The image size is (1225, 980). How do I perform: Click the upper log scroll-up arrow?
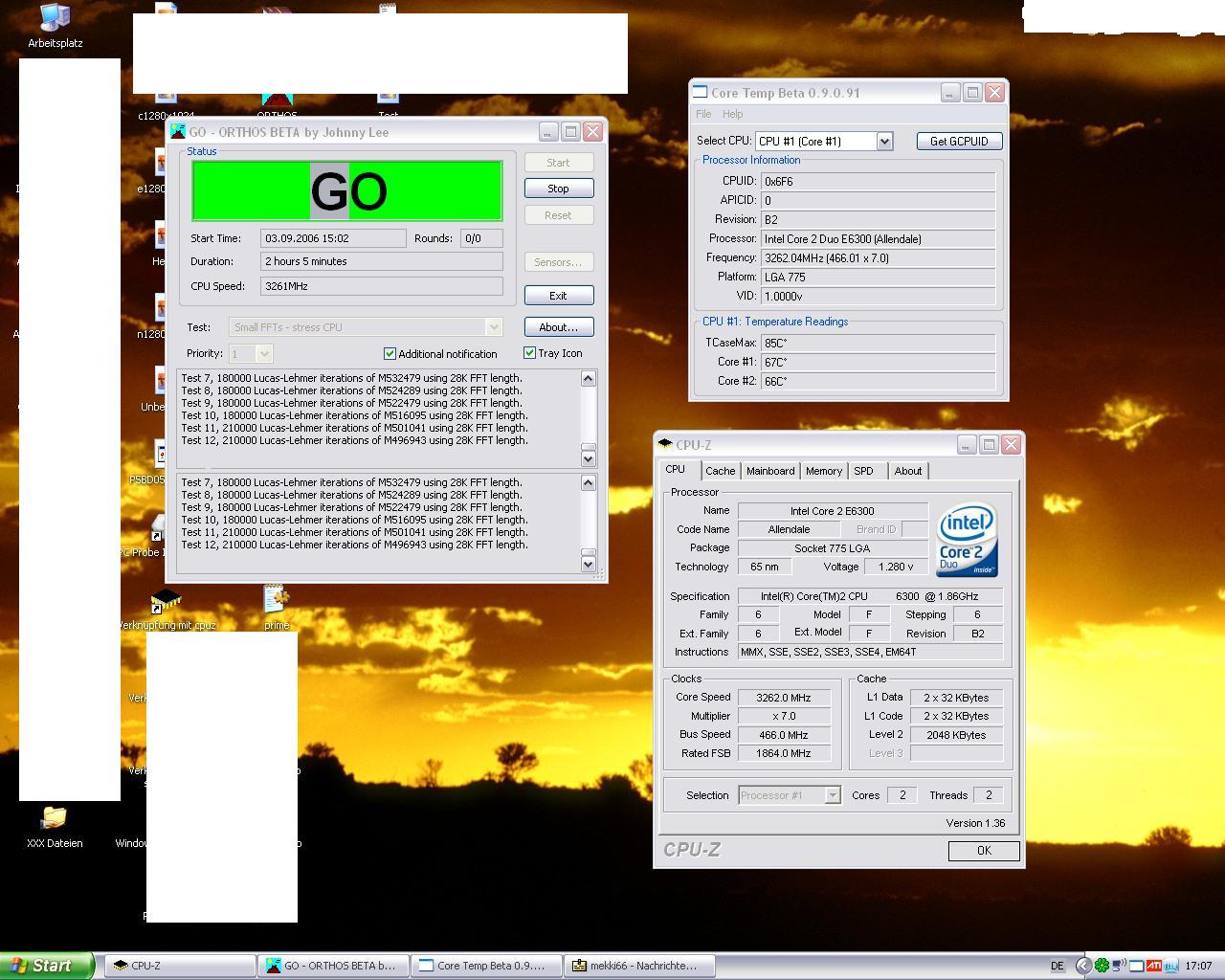coord(589,379)
